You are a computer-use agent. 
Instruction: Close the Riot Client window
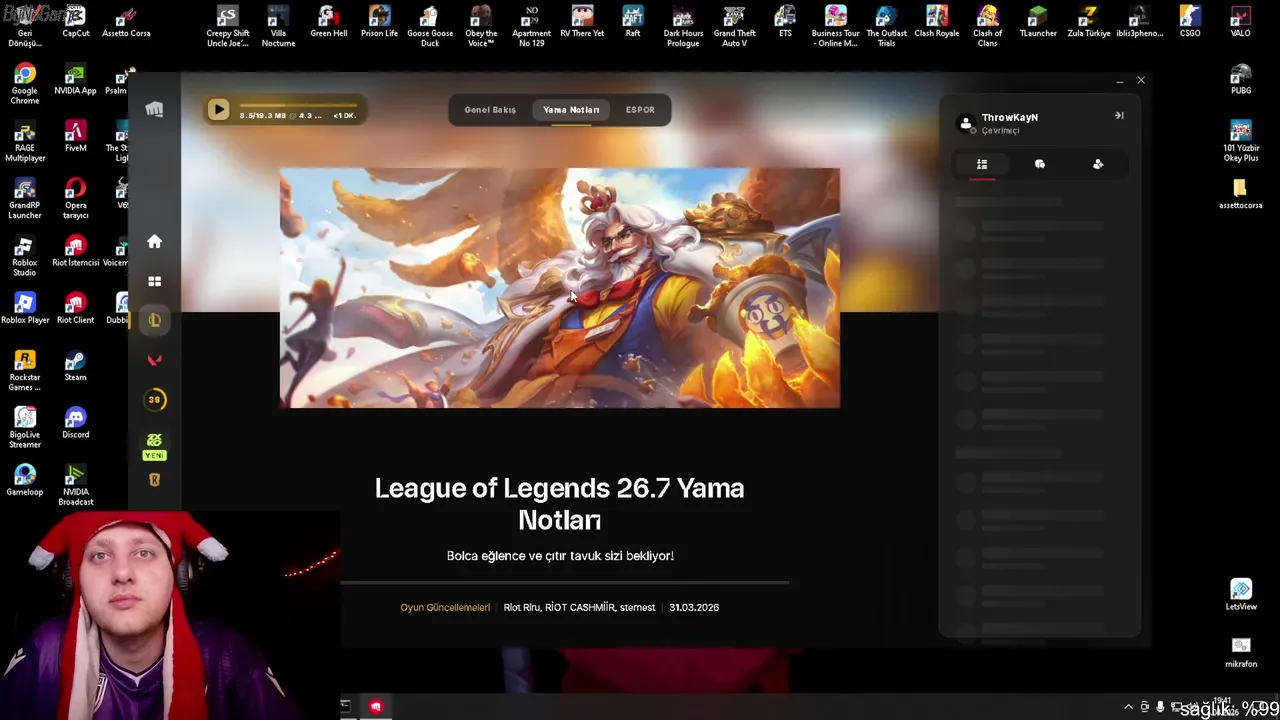coord(1141,81)
